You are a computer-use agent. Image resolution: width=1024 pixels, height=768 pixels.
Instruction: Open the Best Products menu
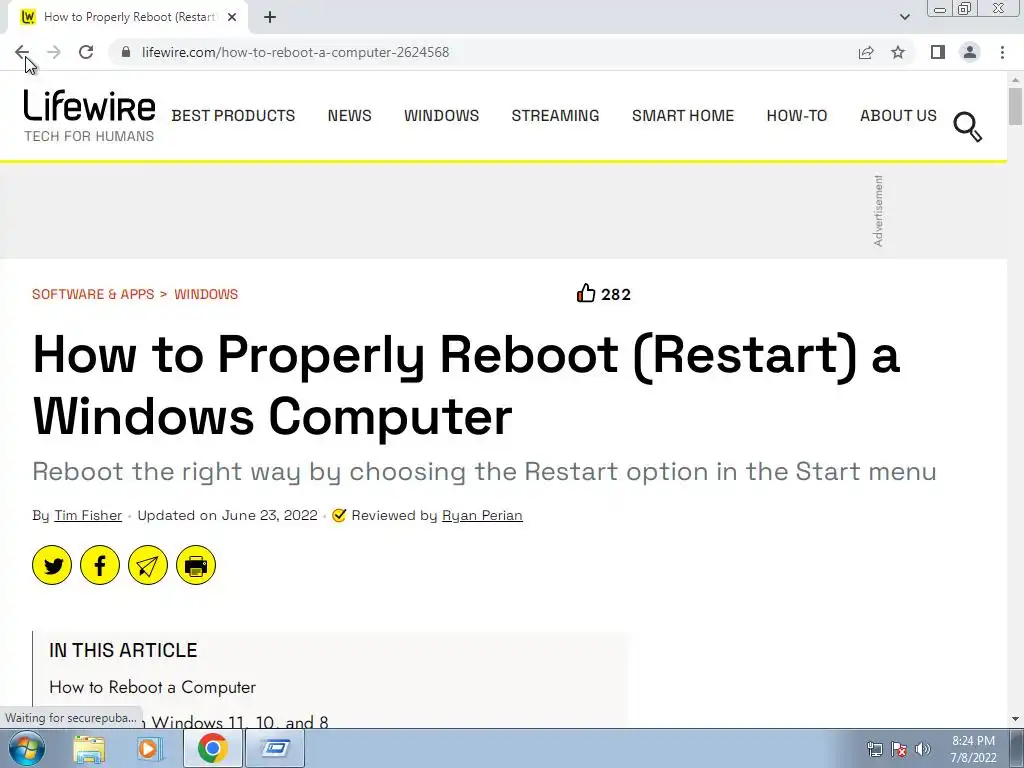tap(233, 116)
